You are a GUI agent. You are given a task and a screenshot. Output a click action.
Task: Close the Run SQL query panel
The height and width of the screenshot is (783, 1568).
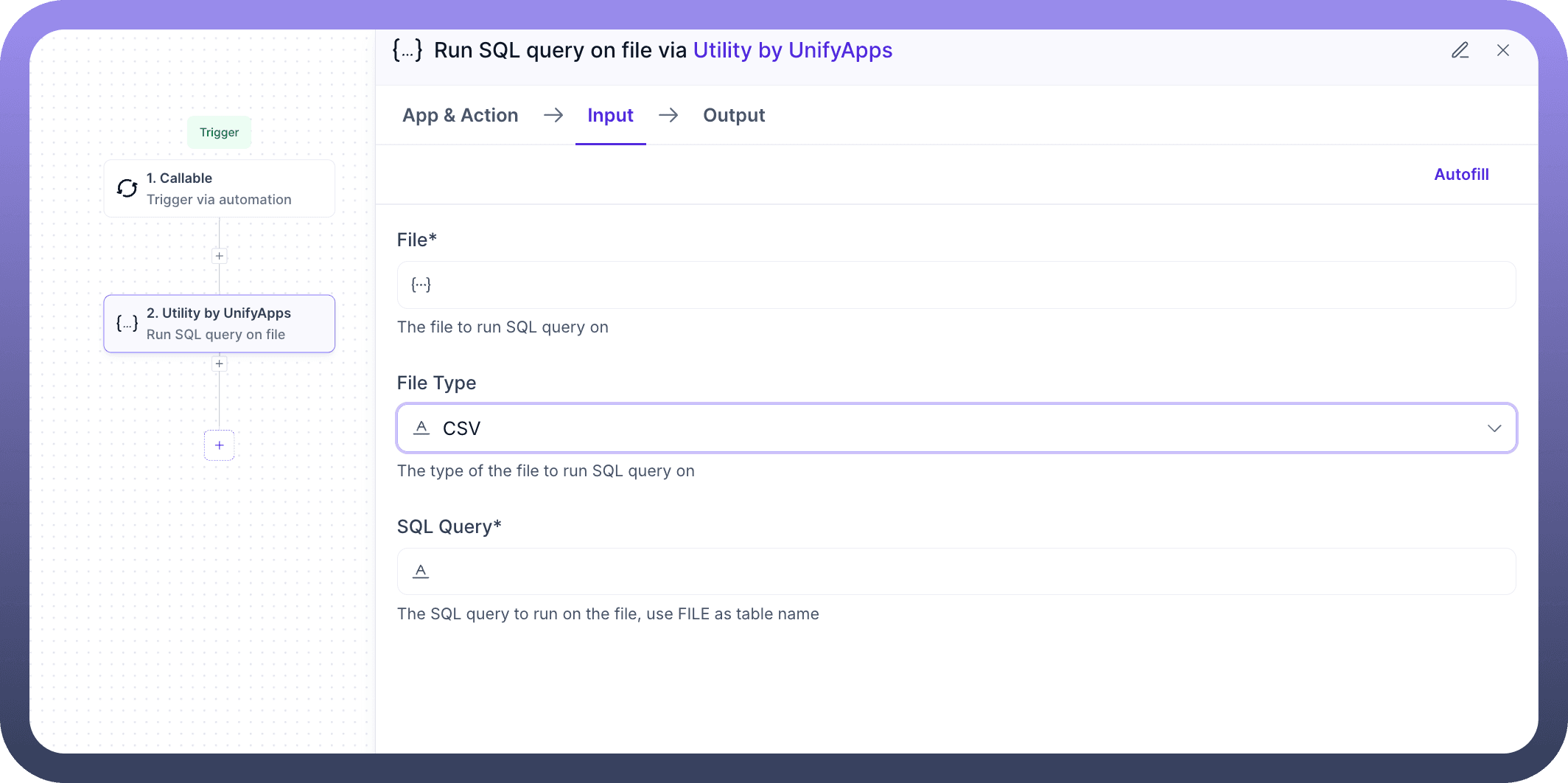point(1503,50)
